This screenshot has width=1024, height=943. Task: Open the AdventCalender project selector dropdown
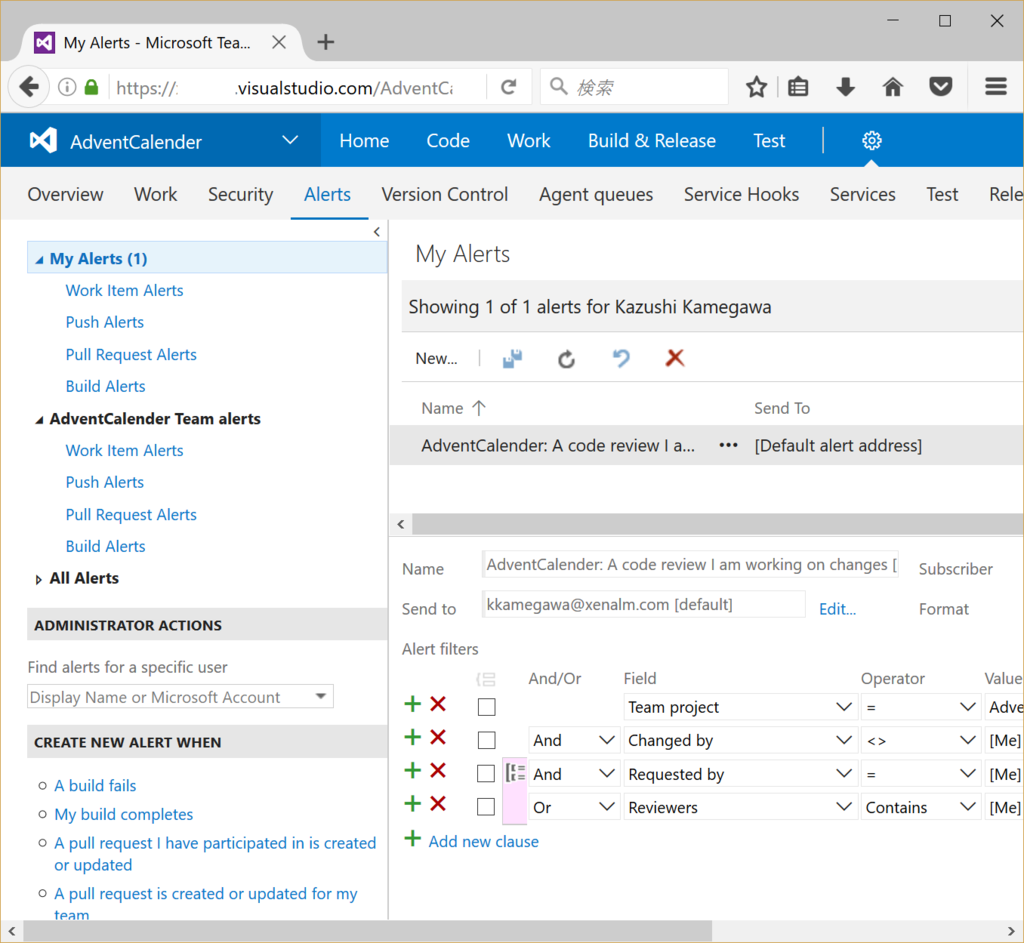(x=290, y=140)
